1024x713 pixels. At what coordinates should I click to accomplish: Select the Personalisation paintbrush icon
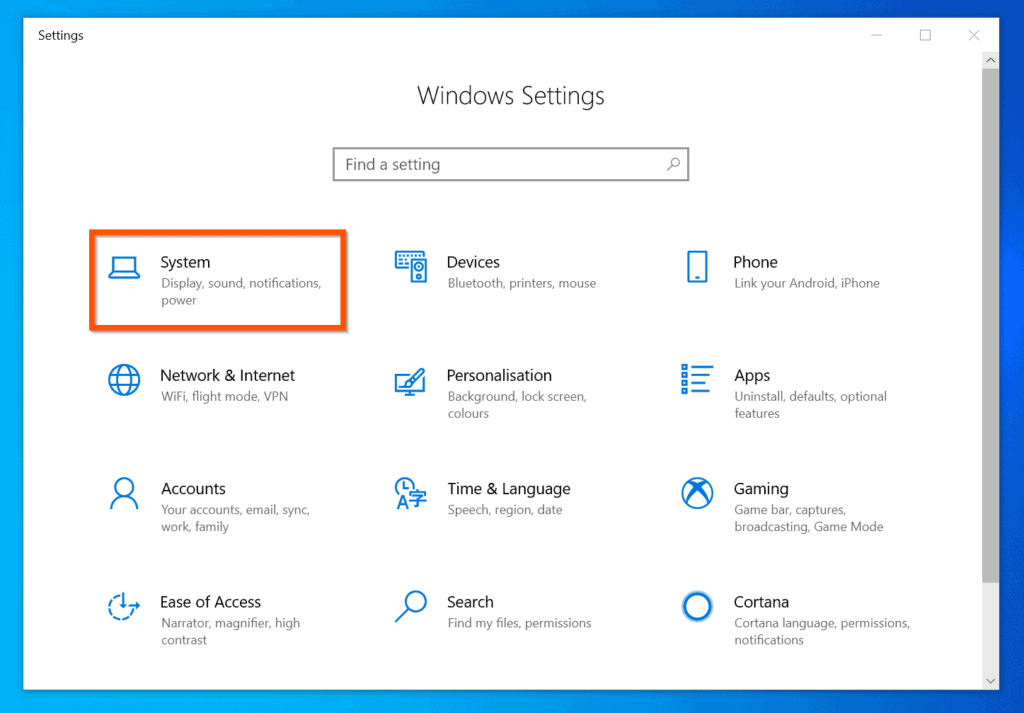tap(410, 381)
